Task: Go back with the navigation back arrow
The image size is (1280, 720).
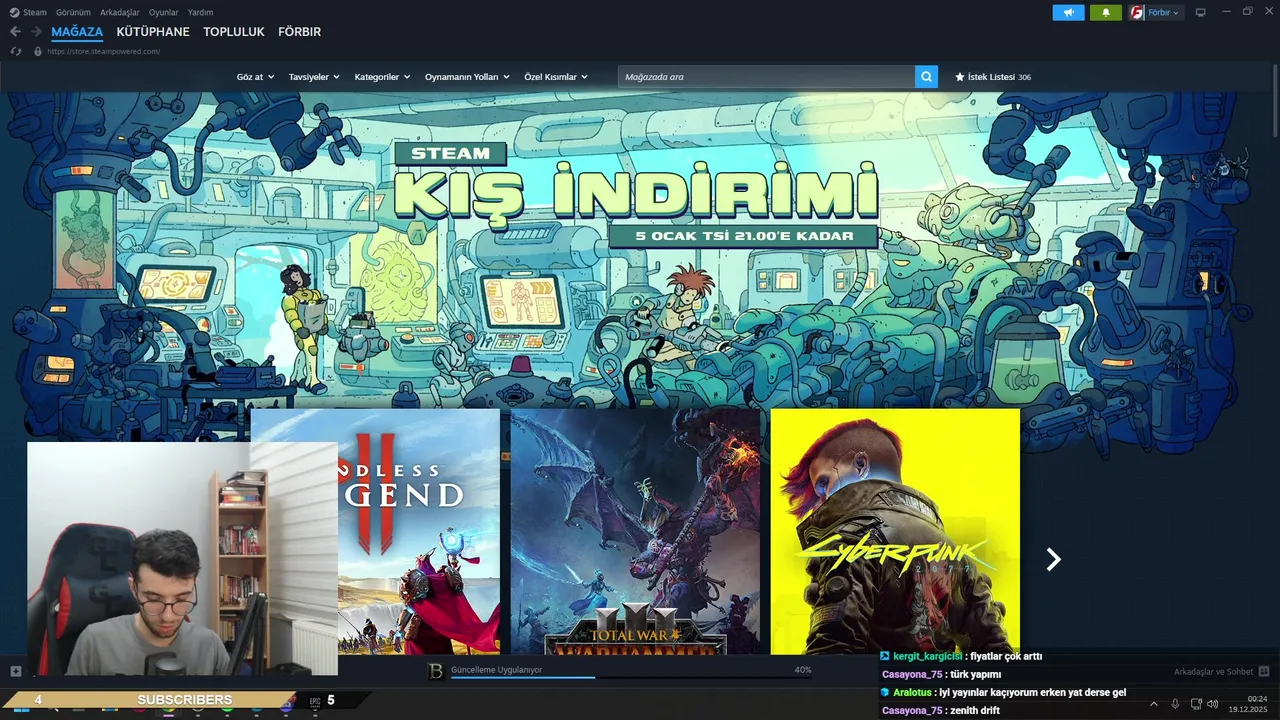Action: pyautogui.click(x=15, y=32)
